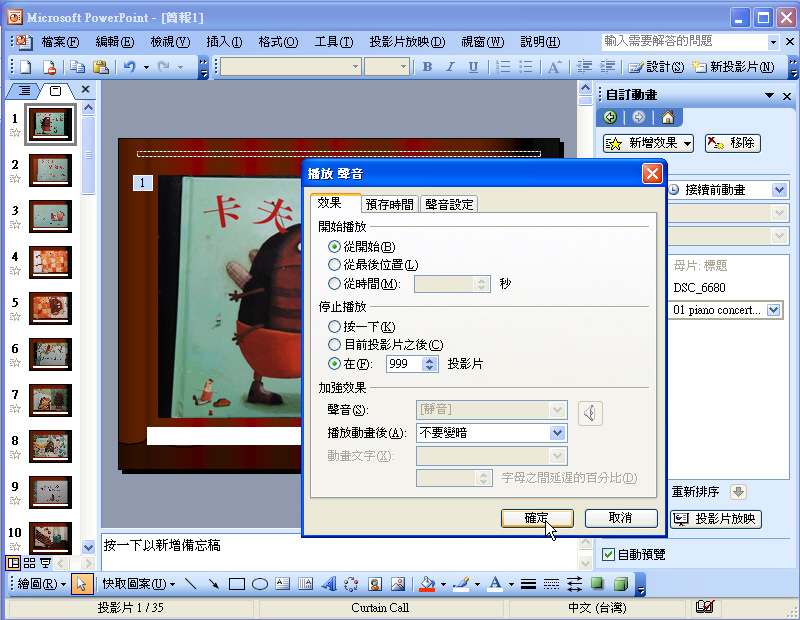The width and height of the screenshot is (800, 620).
Task: Open the 播放動畫後 不要變暗 dropdown
Action: pos(558,433)
